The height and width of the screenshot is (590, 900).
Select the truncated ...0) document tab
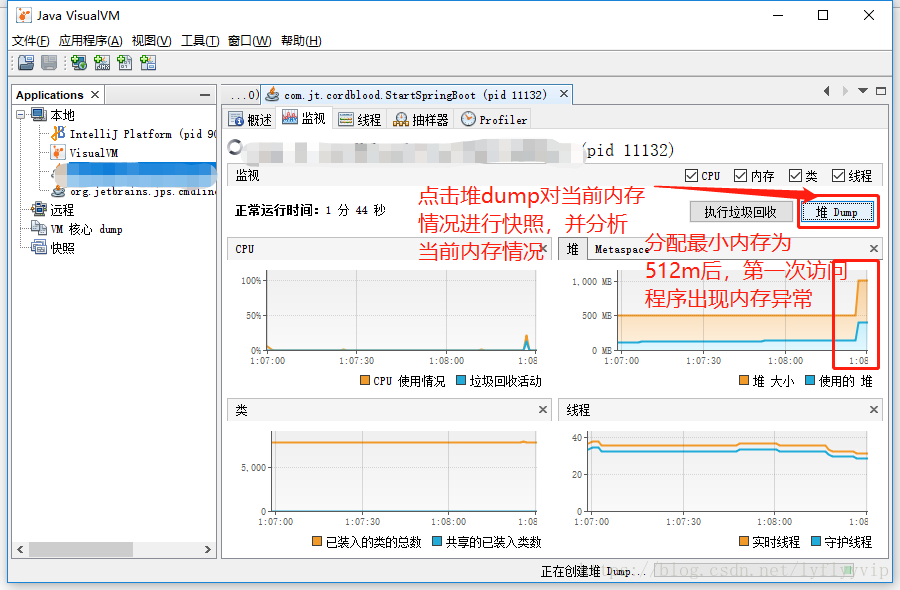click(x=243, y=95)
